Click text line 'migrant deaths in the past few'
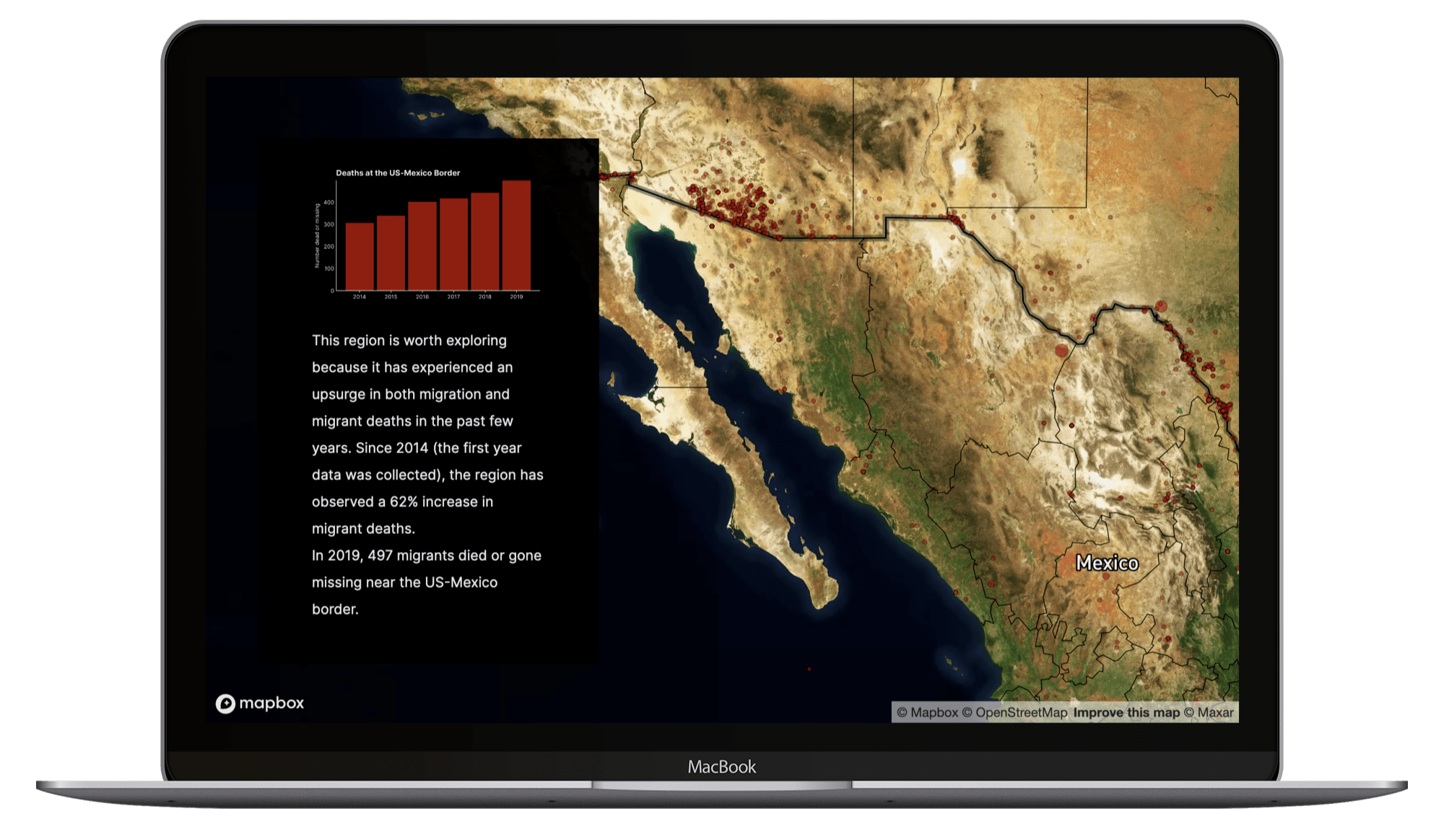This screenshot has width=1444, height=840. [x=412, y=421]
